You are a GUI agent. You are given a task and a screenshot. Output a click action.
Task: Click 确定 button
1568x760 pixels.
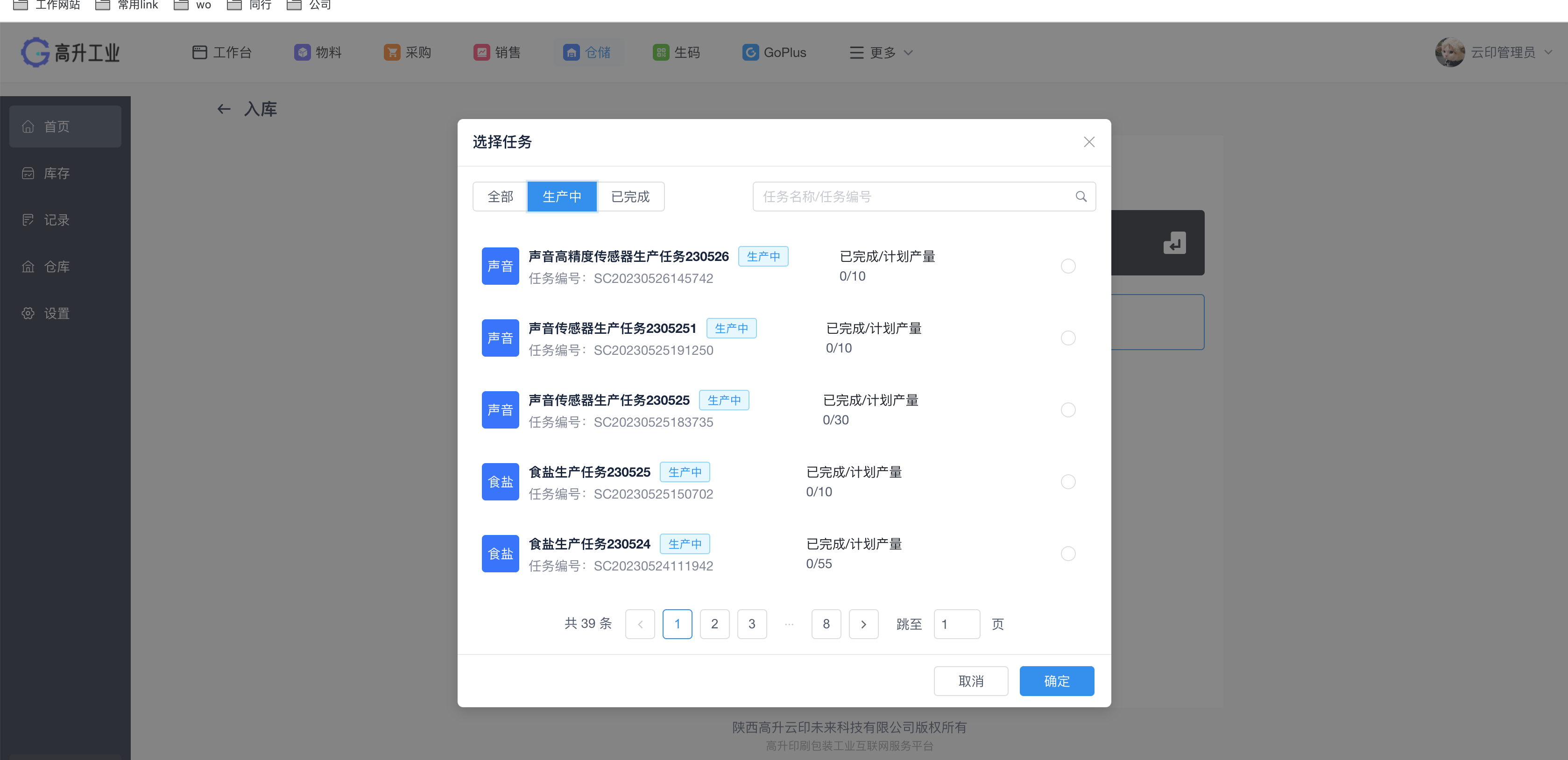click(1057, 681)
